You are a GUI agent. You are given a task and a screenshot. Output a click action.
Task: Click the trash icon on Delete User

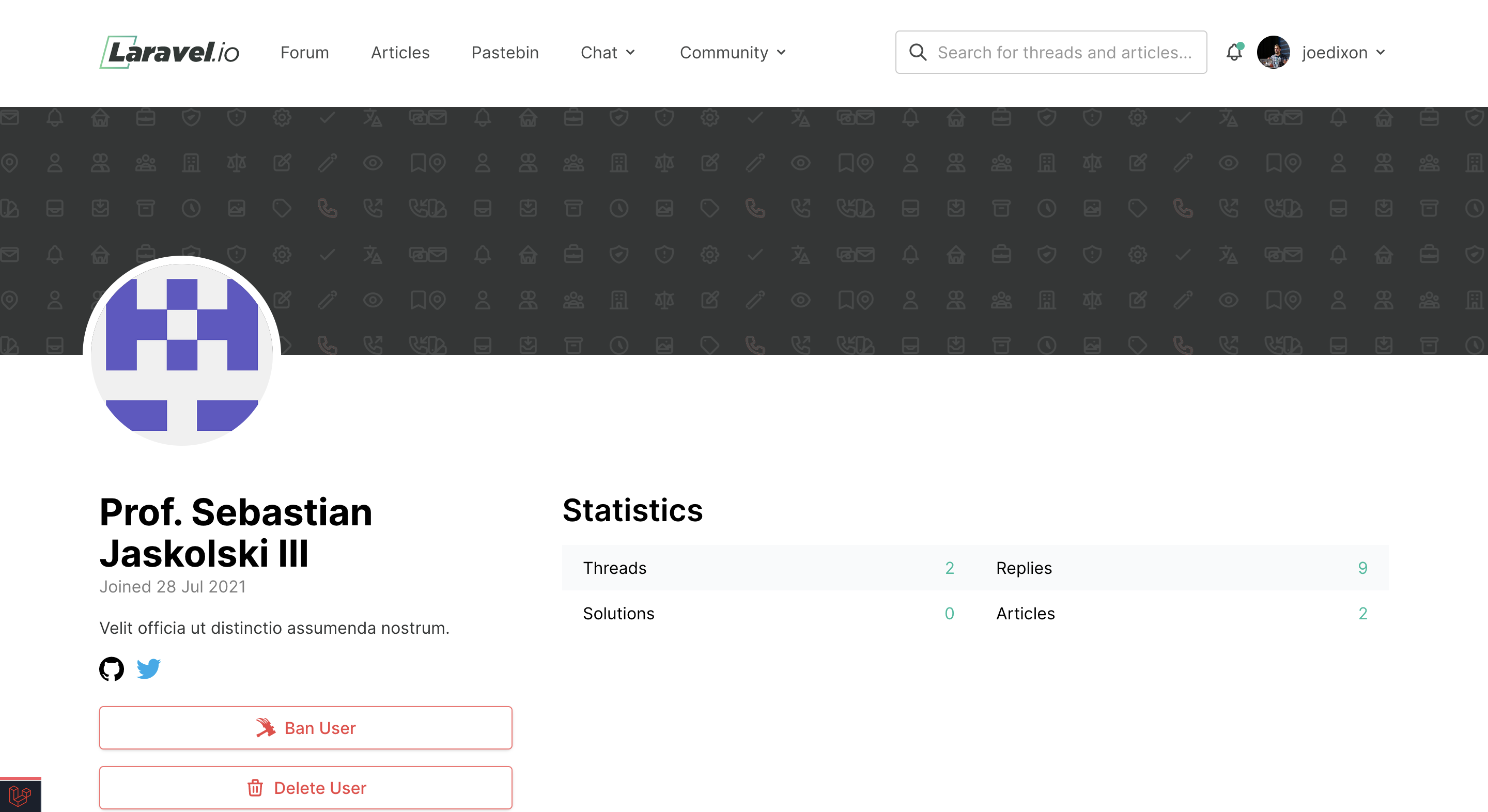(255, 788)
